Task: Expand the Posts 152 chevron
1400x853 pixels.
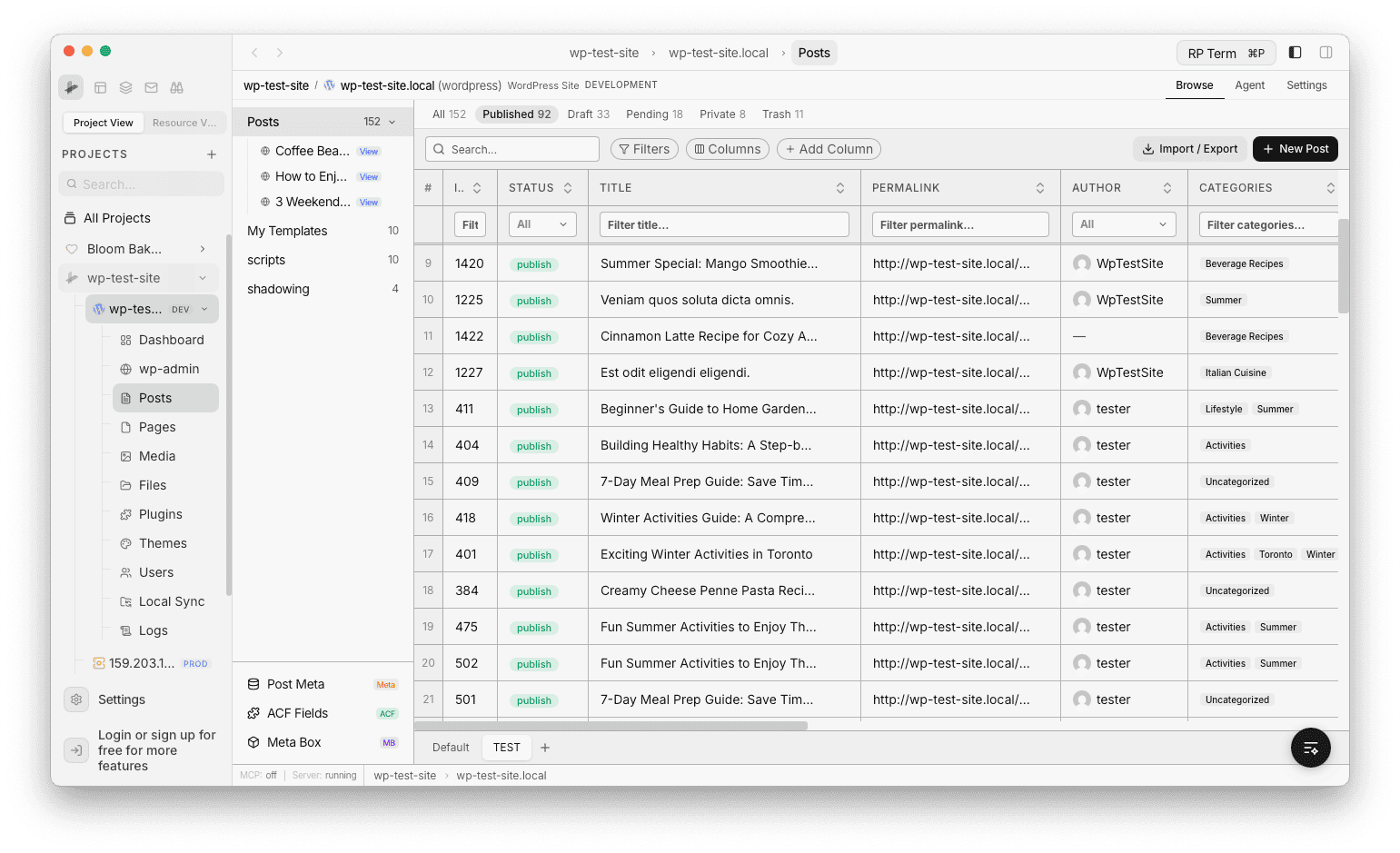Action: click(x=392, y=121)
